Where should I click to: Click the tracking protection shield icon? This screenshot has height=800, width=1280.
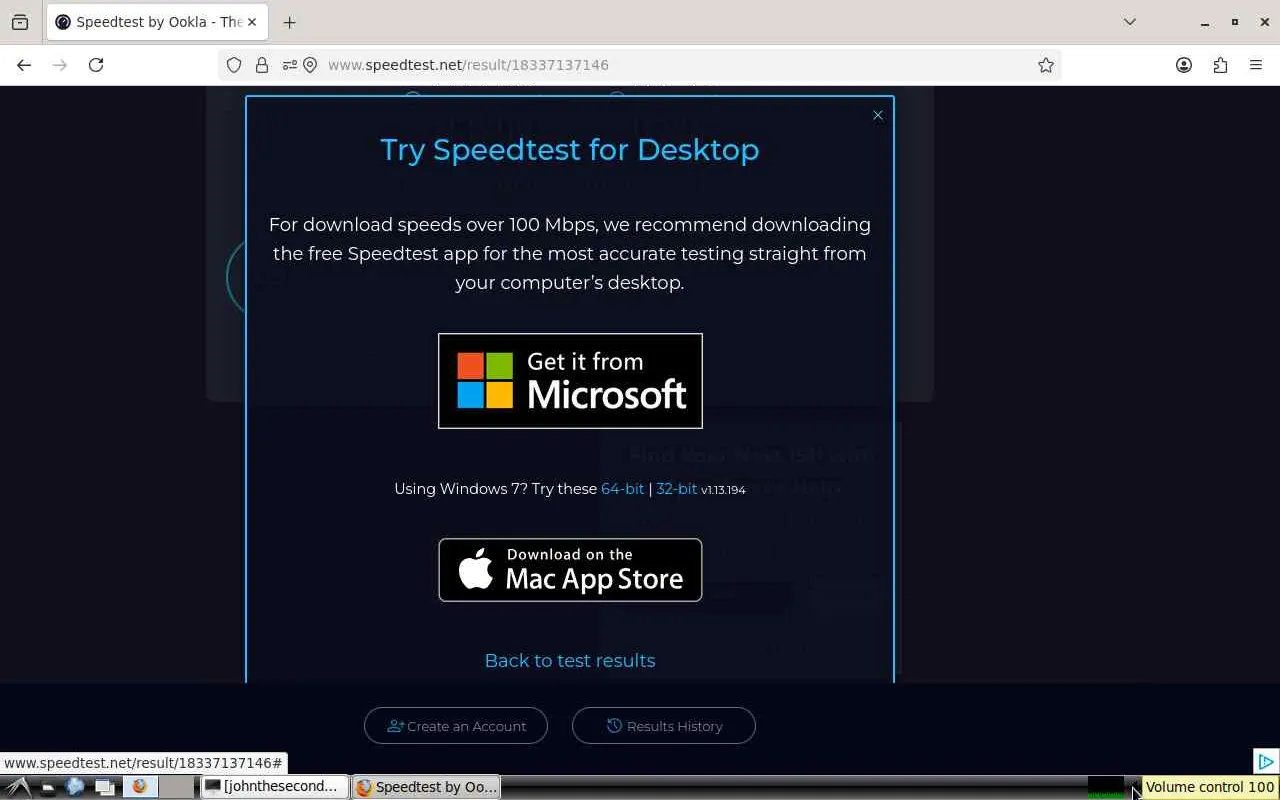(234, 65)
